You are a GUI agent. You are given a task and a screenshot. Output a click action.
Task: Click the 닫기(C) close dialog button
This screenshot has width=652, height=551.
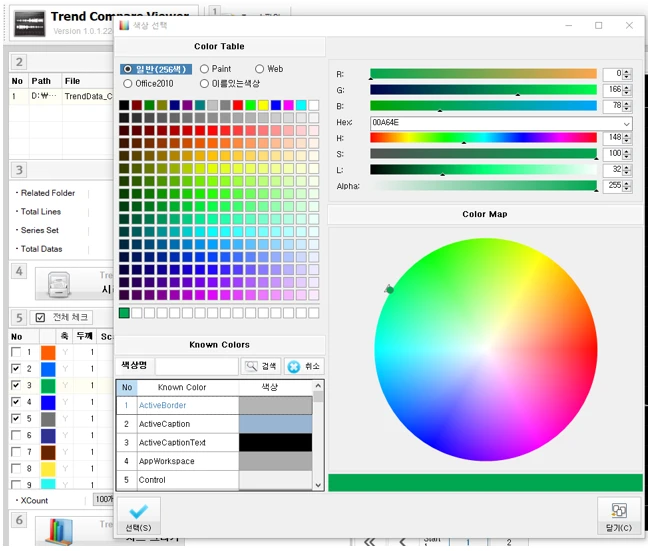pos(619,516)
